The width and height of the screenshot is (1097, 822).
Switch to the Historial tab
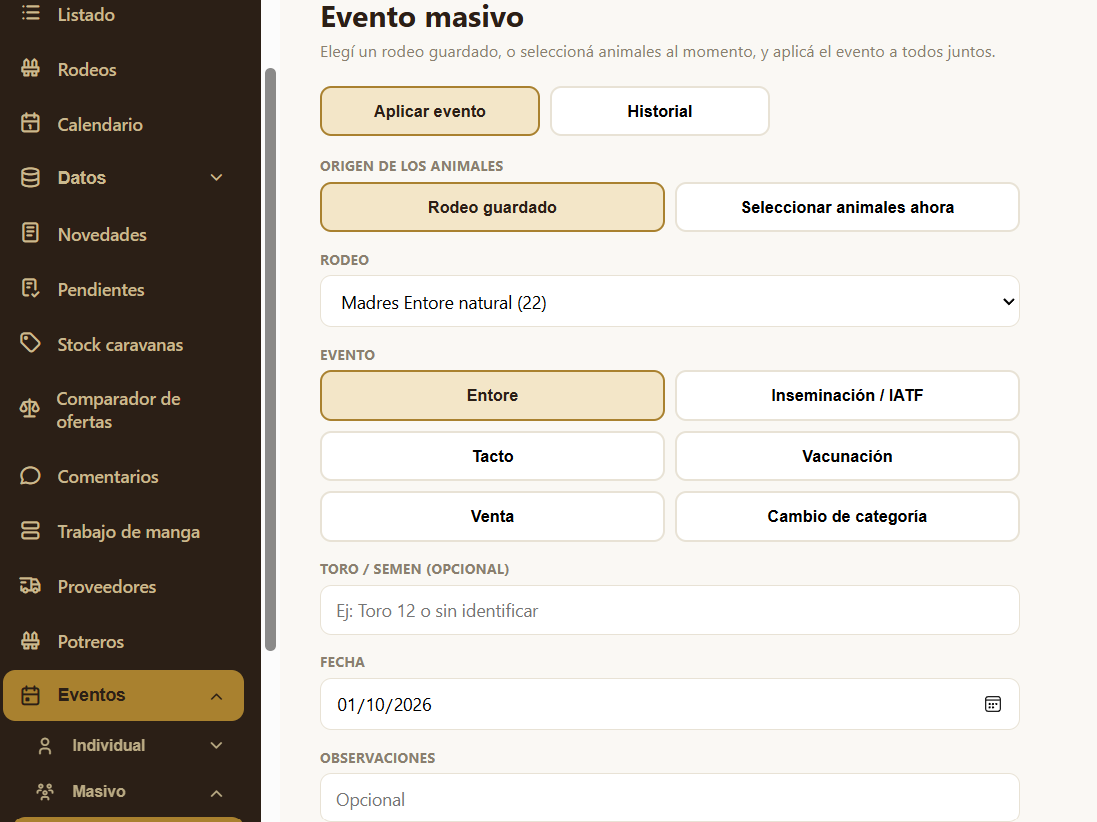[660, 111]
